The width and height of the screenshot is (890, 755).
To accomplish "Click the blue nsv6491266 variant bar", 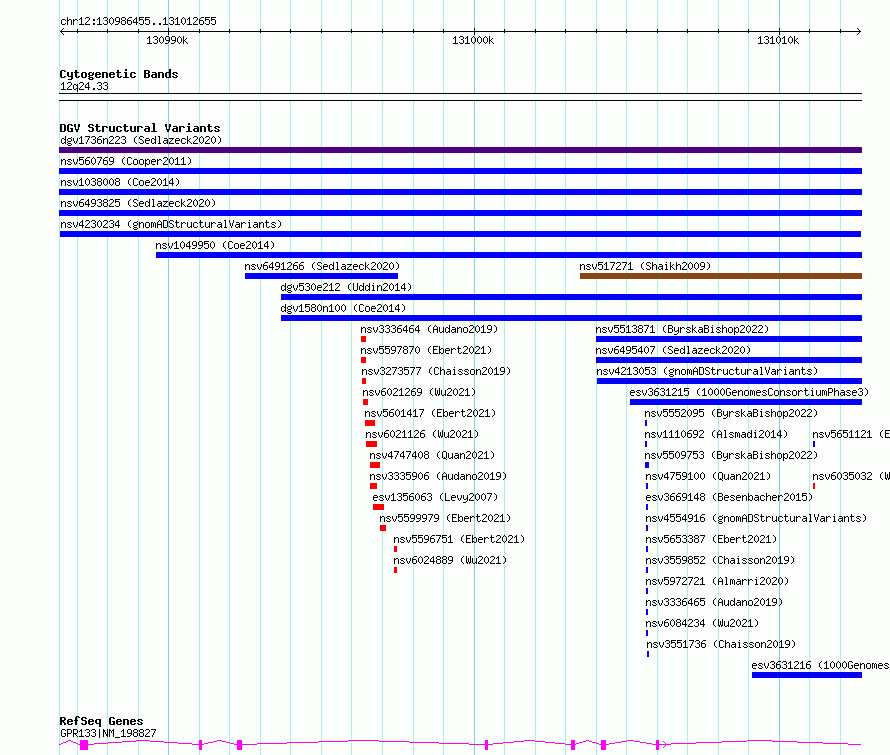I will tap(321, 276).
